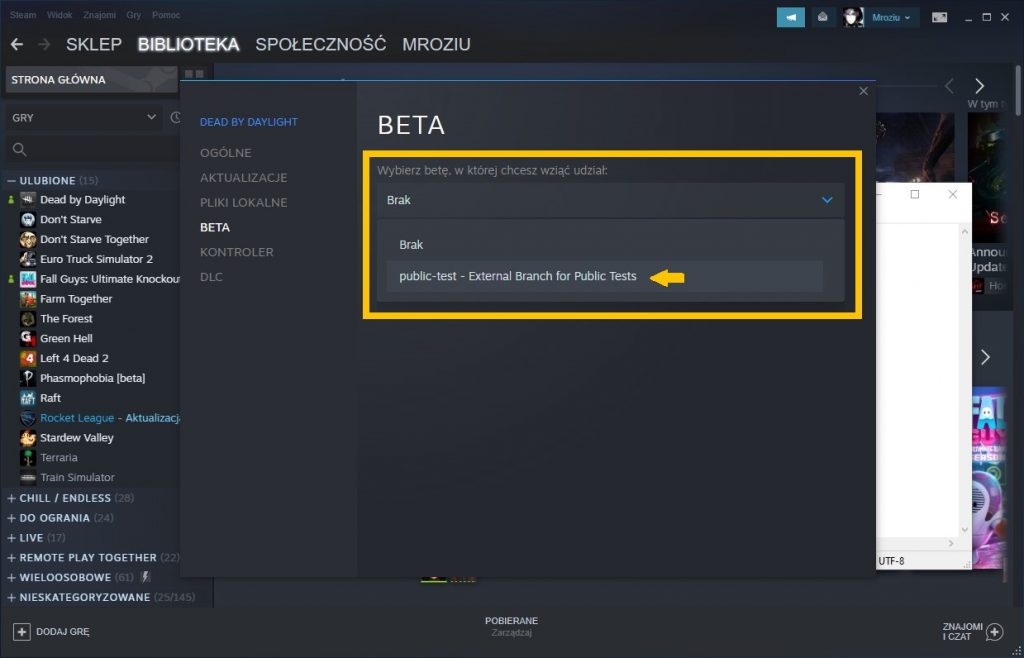
Task: Expand the REMOTE PLAY TOGETHER category
Action: 11,557
